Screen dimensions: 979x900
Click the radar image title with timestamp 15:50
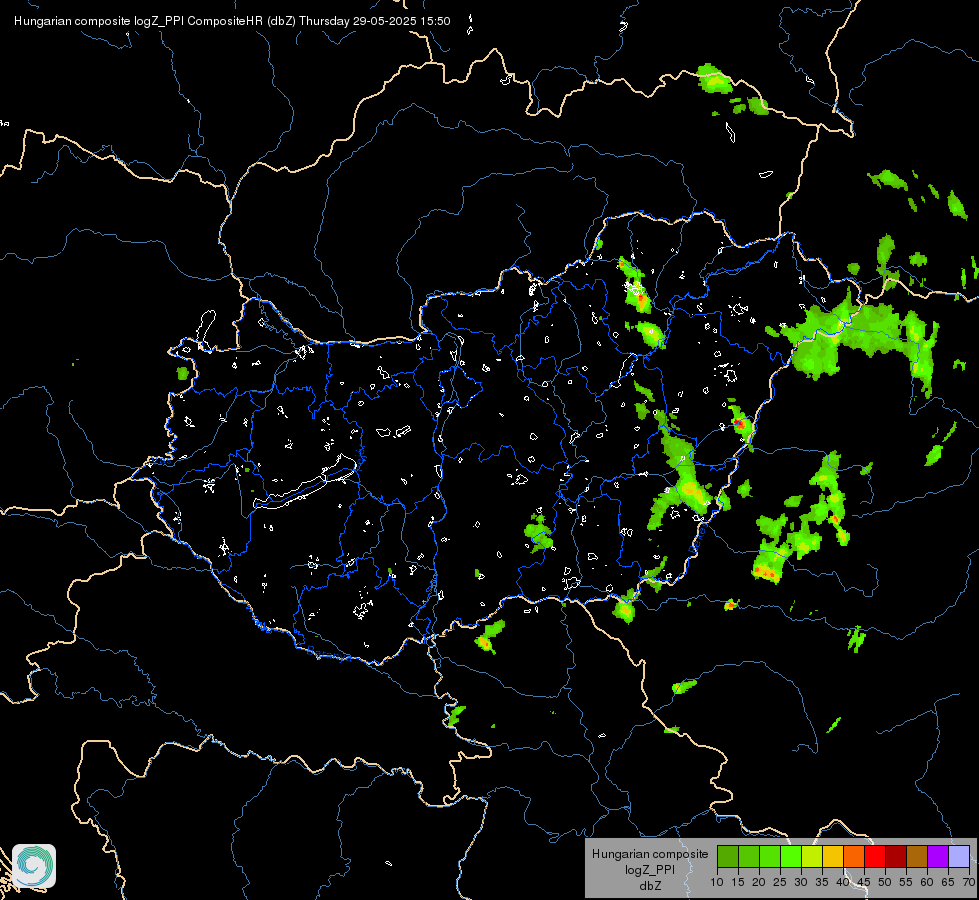pyautogui.click(x=232, y=21)
